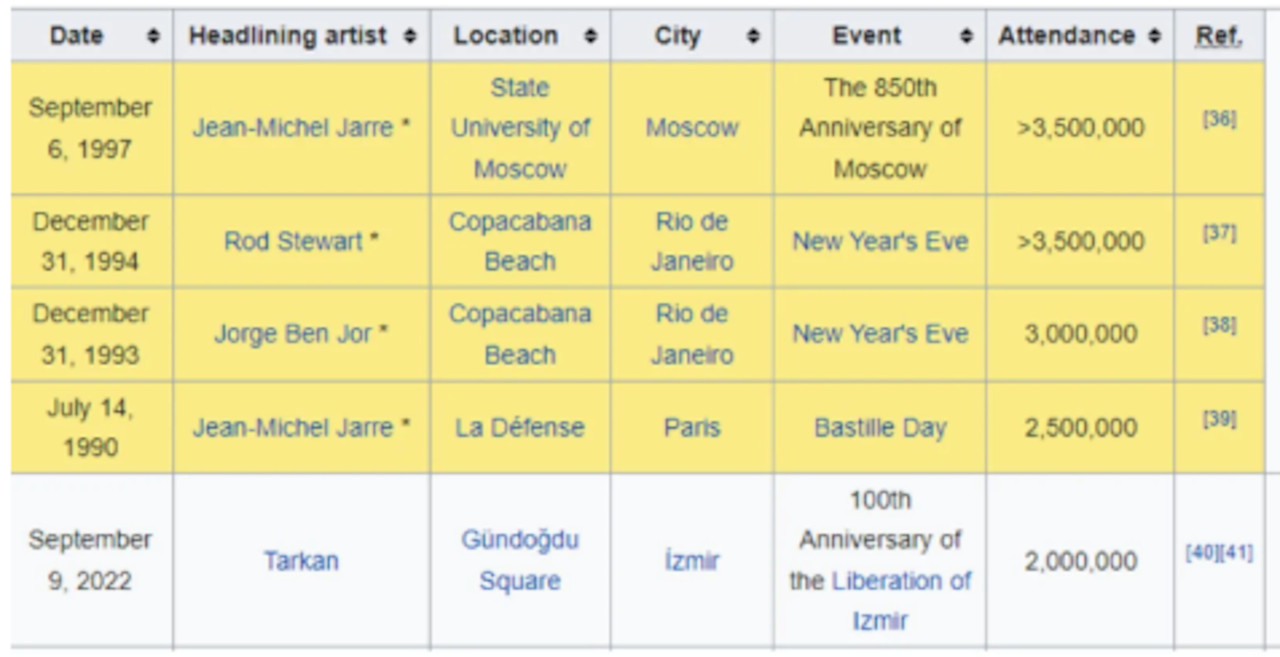The height and width of the screenshot is (657, 1280).
Task: Sort the table by Event column
Action: coord(966,36)
